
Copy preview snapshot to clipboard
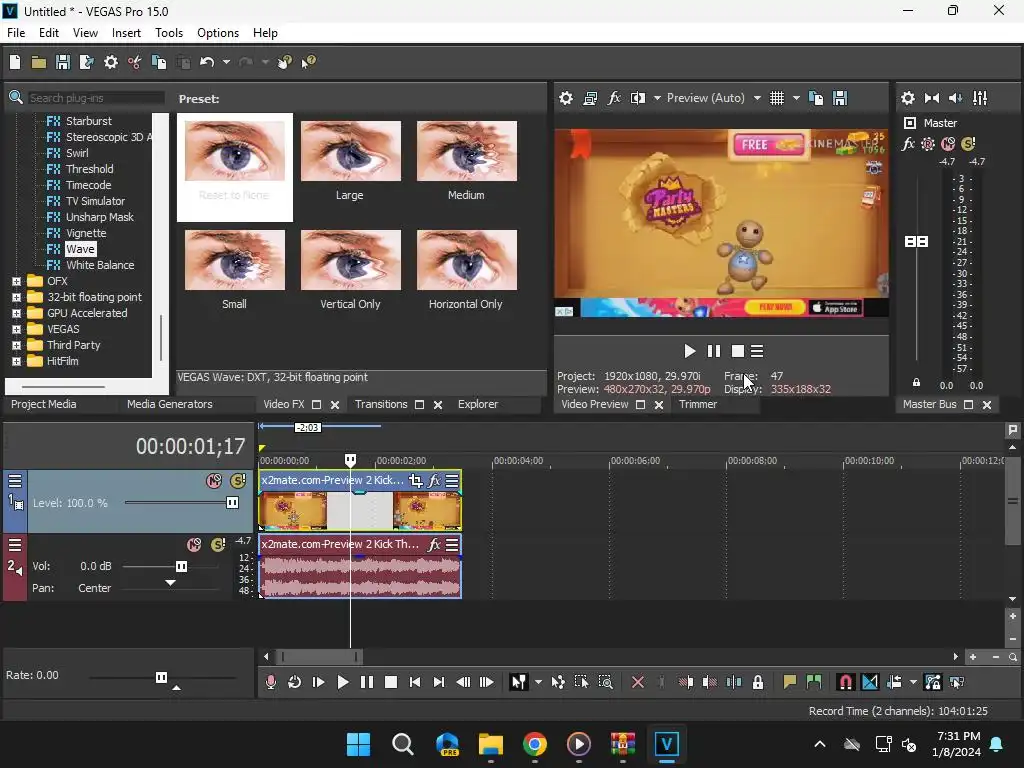[816, 98]
